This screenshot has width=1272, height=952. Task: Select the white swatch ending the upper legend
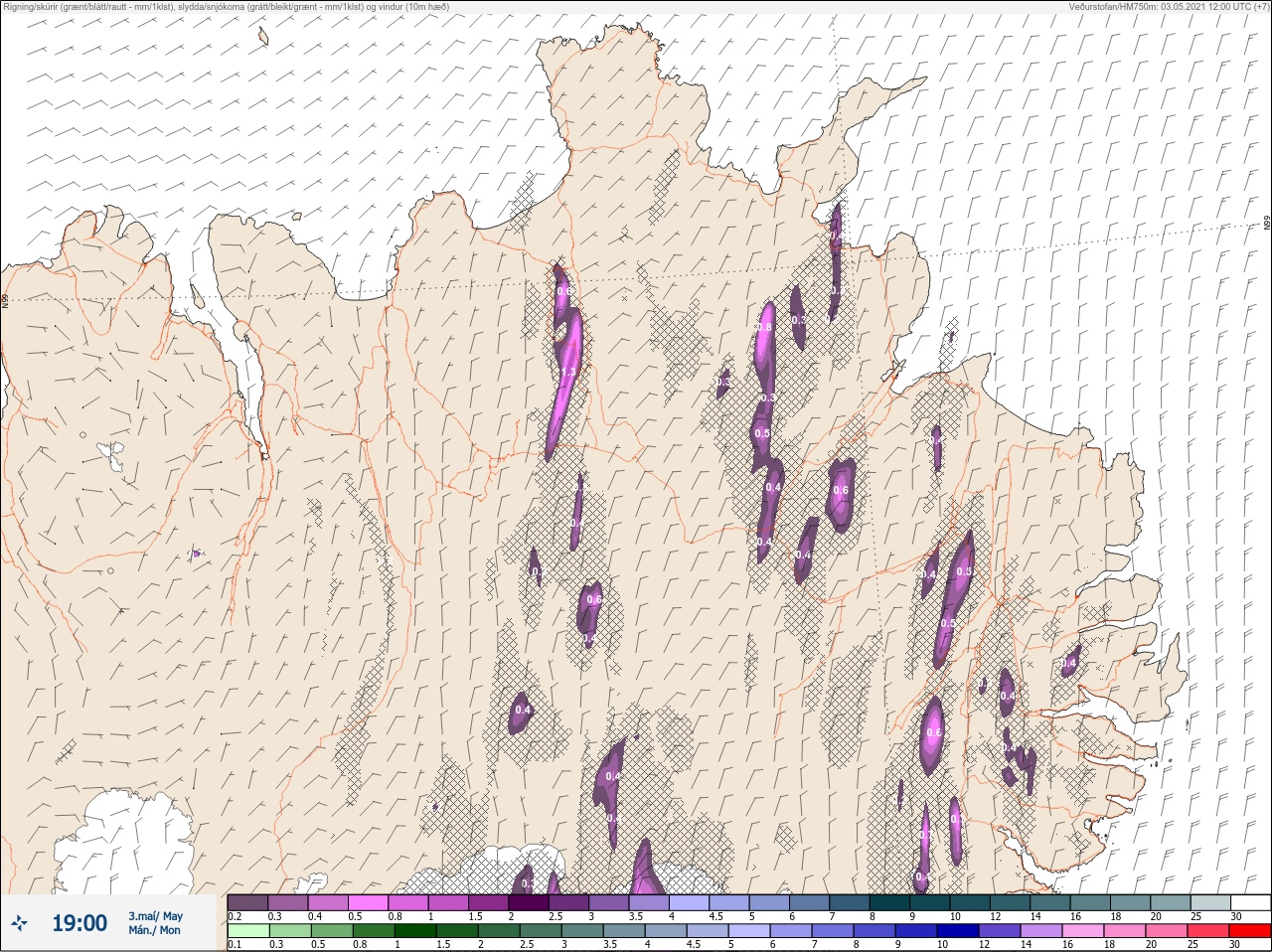(x=1251, y=902)
